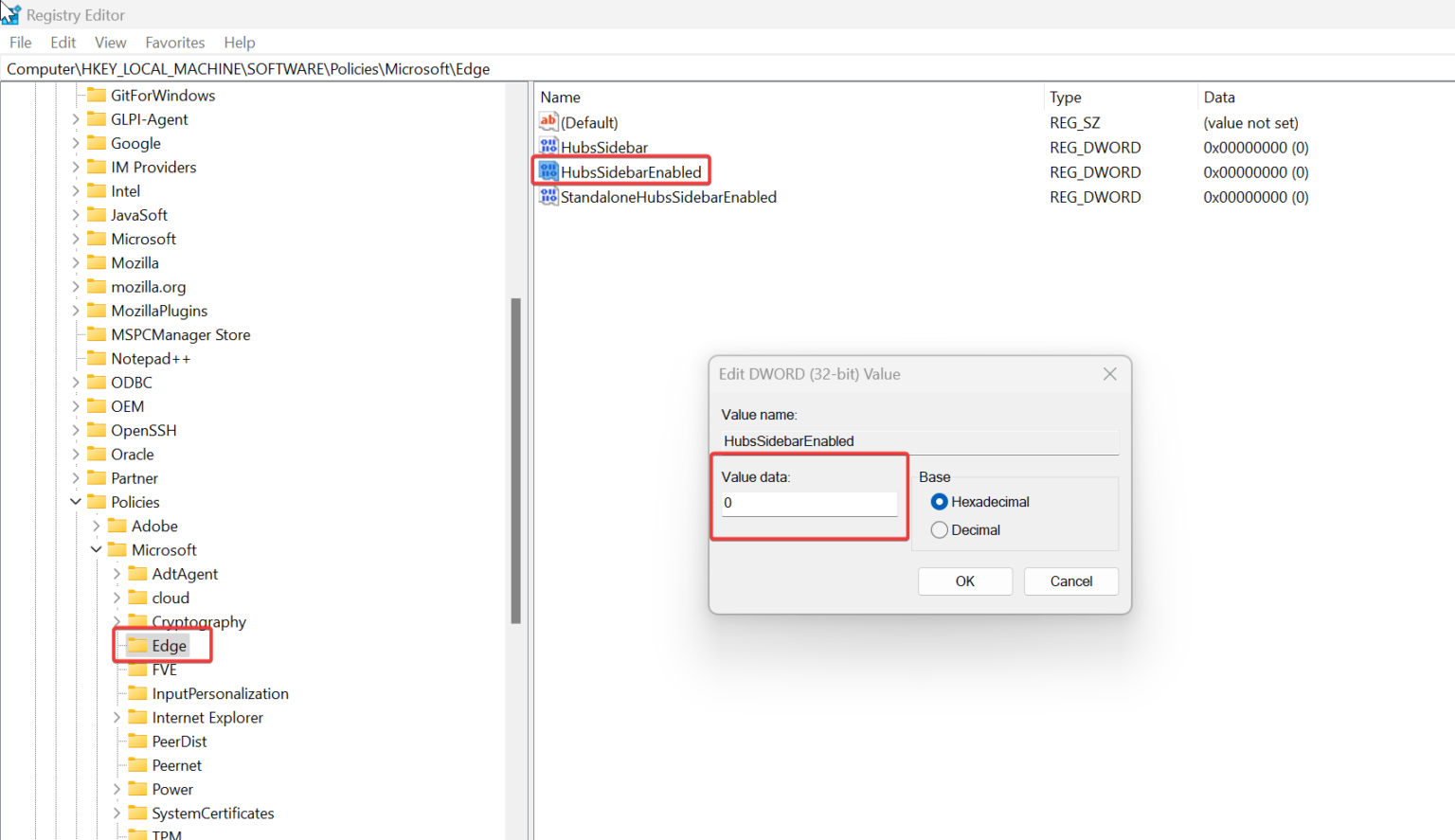Expand the SystemCertificates key
1455x840 pixels.
115,813
